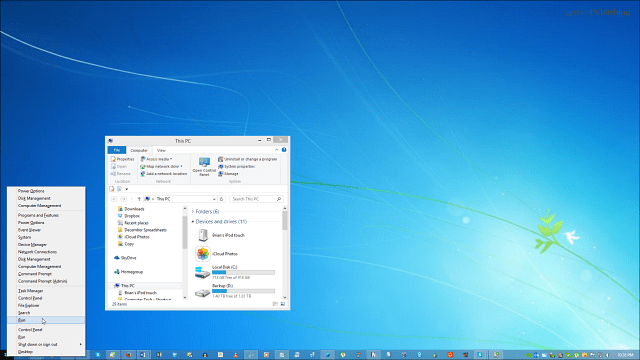This screenshot has height=360, width=640.
Task: Switch to the View ribbon tab
Action: coord(161,150)
